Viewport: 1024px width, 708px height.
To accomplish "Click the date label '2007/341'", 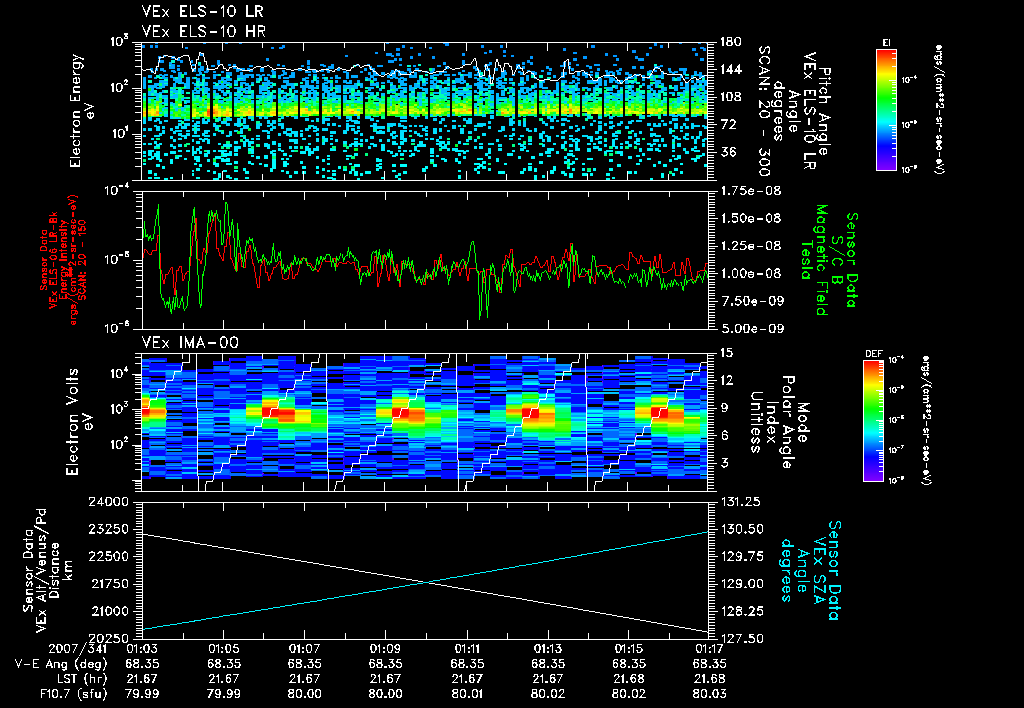I will (x=78, y=649).
